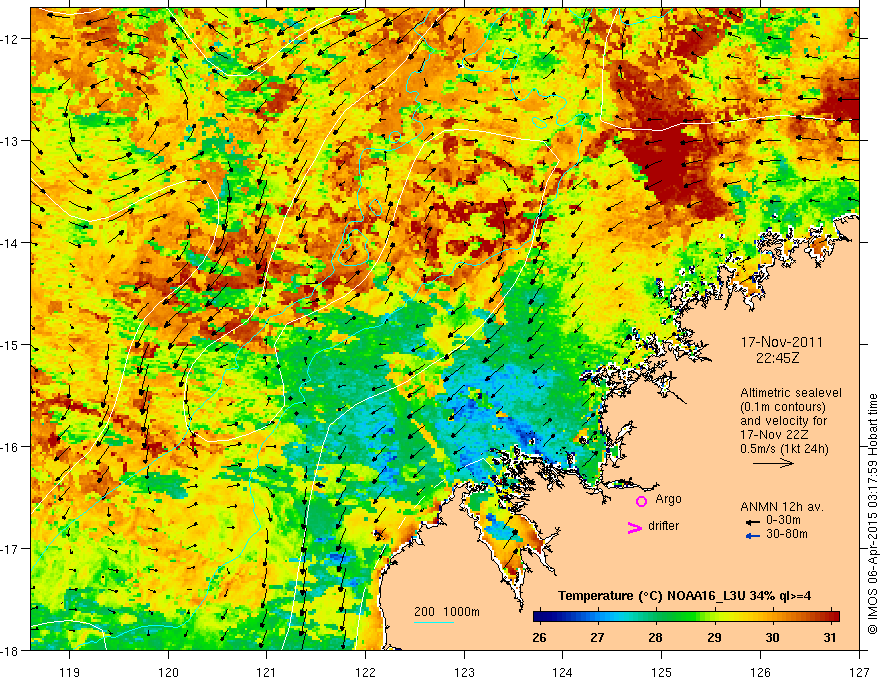The image size is (880, 680).
Task: Click the blue 30-80m arrow symbol
Action: (x=753, y=536)
